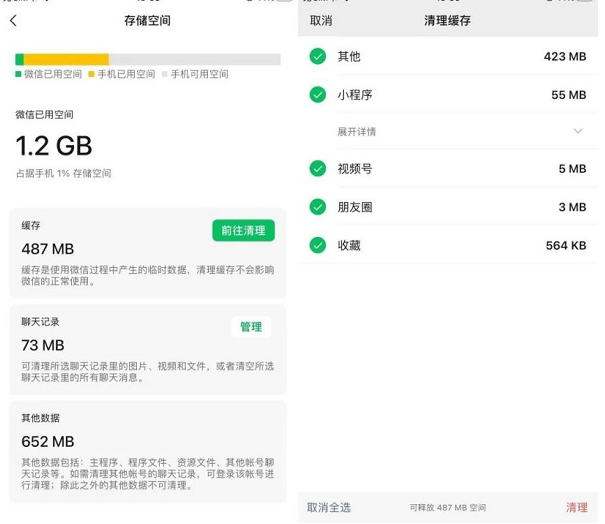Tap the 3 MB size label
This screenshot has height=524, width=605.
[x=572, y=207]
